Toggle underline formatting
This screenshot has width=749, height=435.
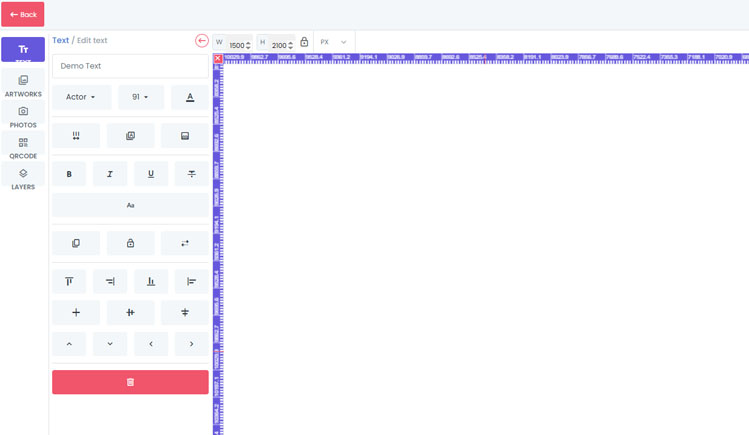151,174
